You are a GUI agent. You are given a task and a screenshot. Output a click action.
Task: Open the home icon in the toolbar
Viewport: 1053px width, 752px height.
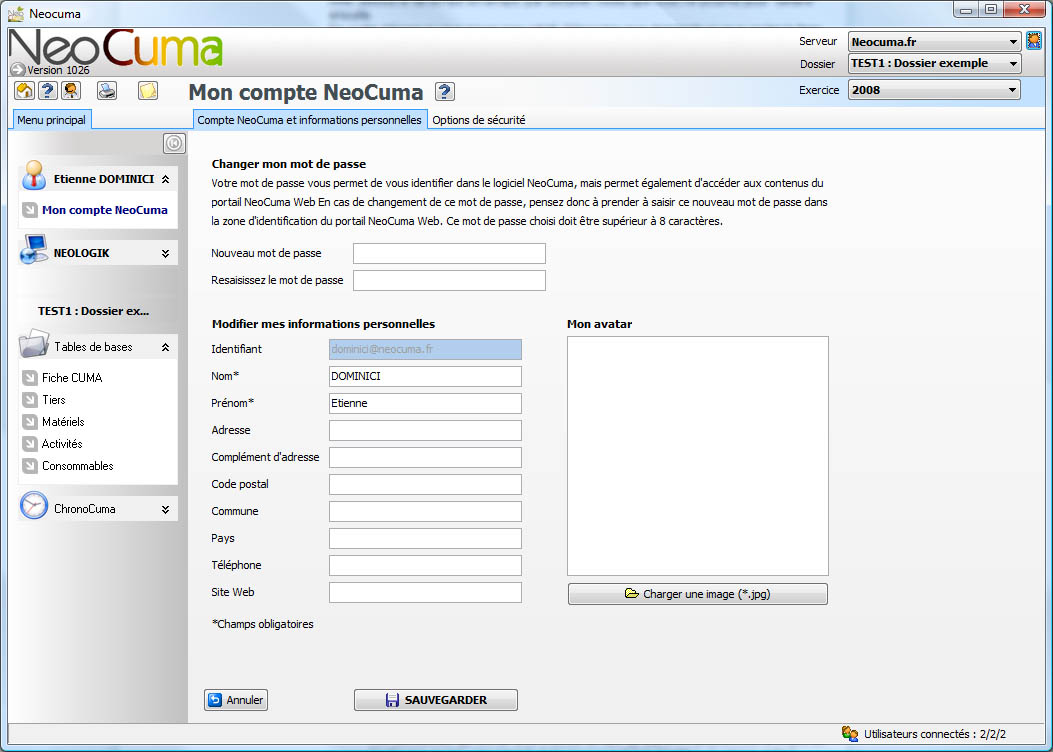coord(24,90)
